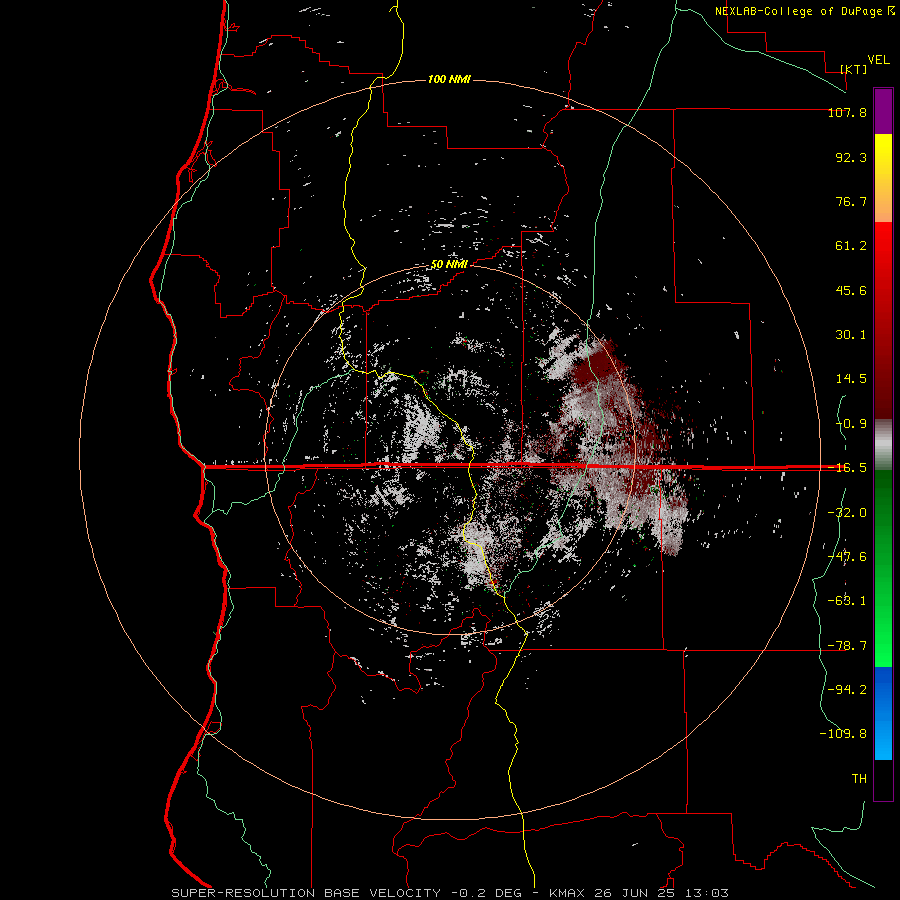Click the VEL label above the color scale
The width and height of the screenshot is (900, 900).
878,60
